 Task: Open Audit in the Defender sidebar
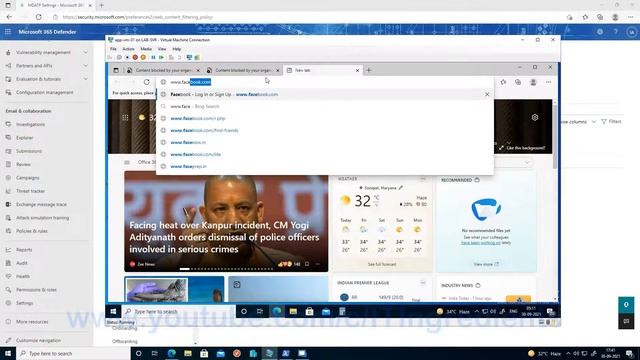(22, 263)
